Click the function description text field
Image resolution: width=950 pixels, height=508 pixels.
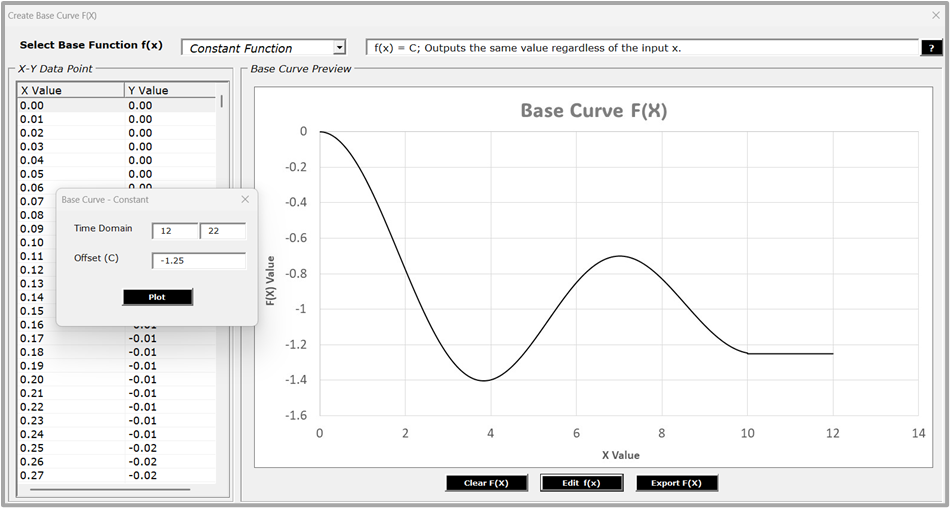[x=643, y=48]
